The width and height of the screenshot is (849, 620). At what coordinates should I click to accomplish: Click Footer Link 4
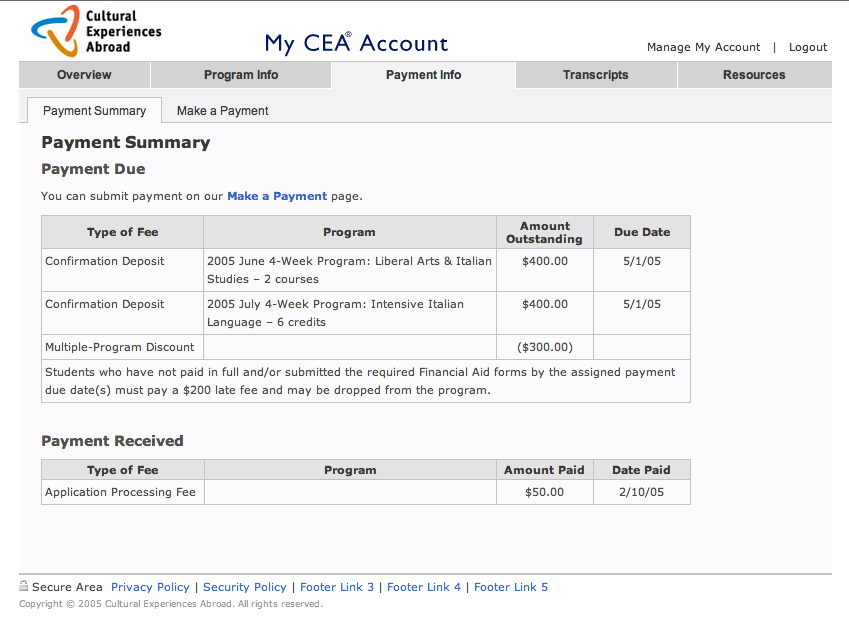(424, 587)
